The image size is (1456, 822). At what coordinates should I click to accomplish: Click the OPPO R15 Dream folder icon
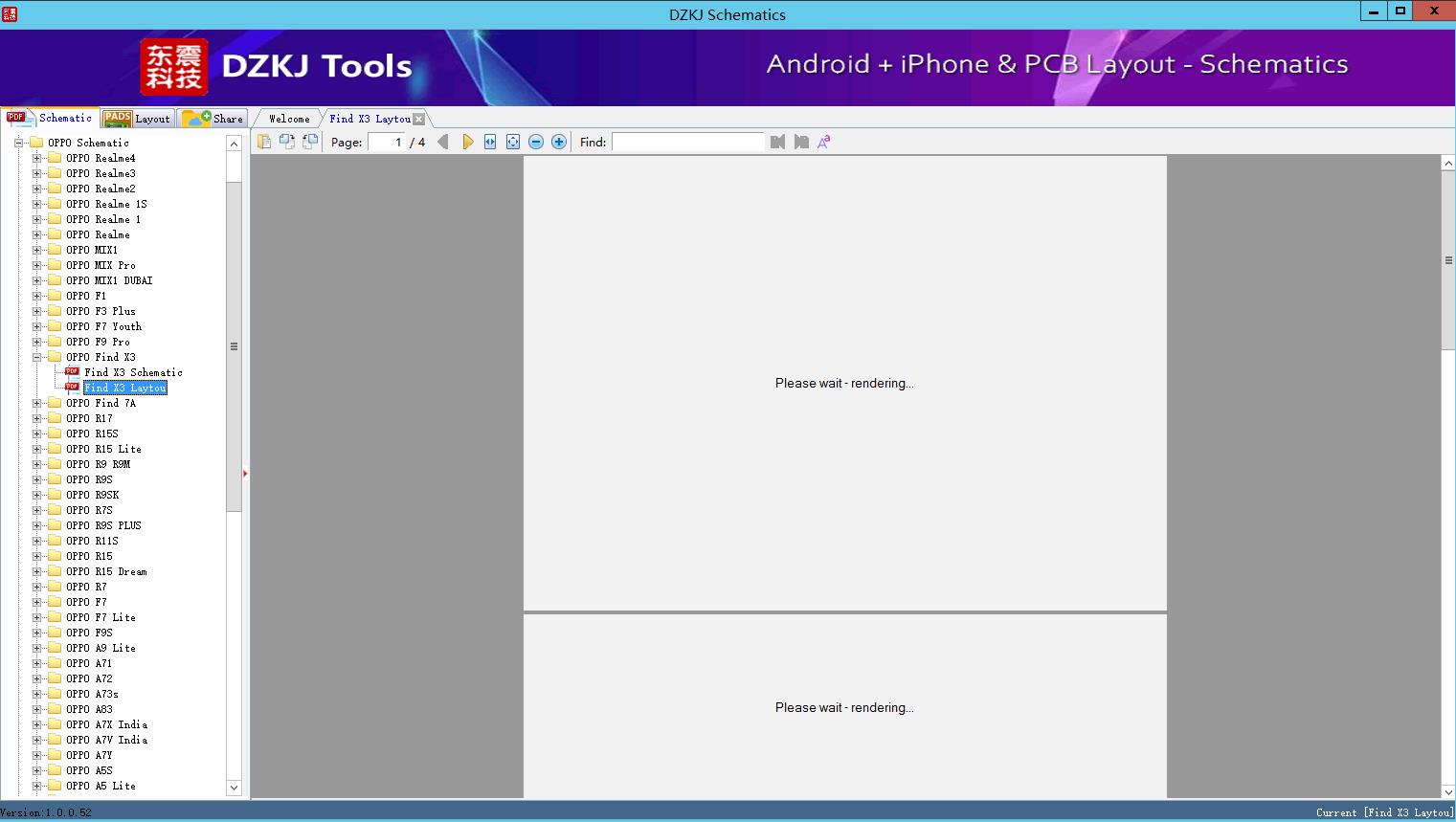pos(55,571)
